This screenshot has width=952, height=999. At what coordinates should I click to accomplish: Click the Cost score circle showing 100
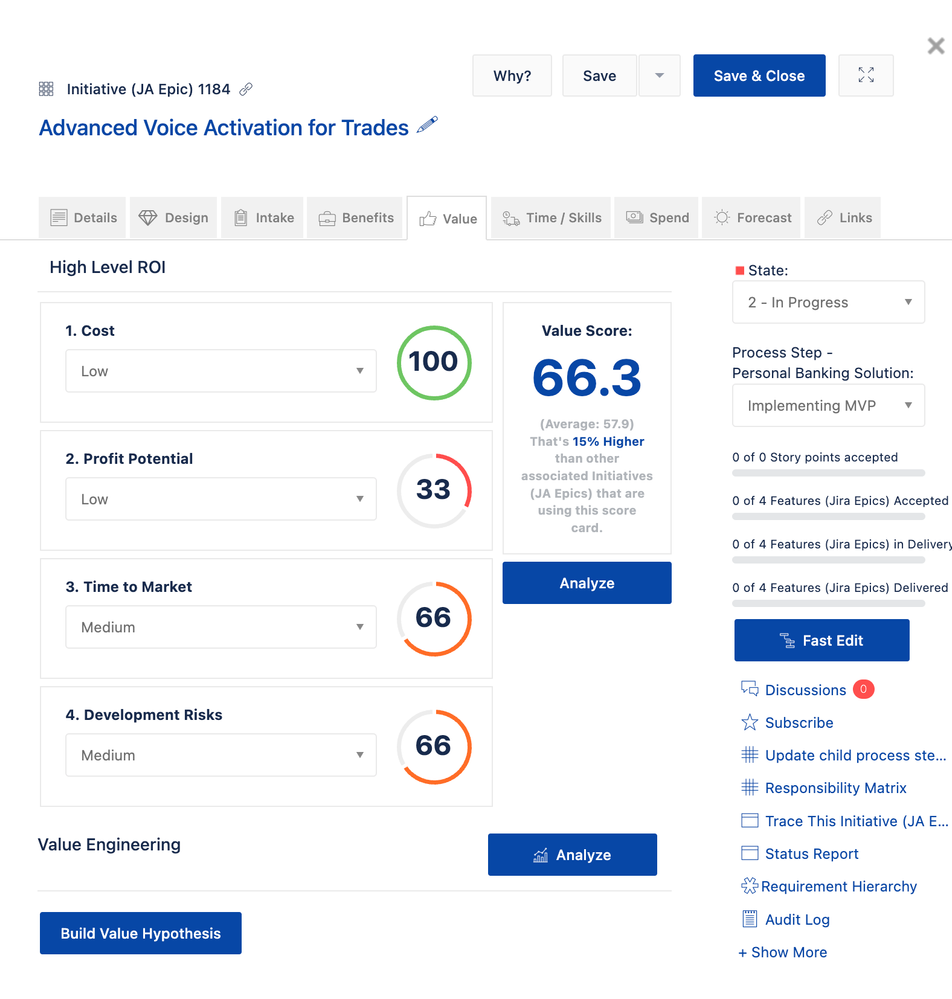click(434, 363)
